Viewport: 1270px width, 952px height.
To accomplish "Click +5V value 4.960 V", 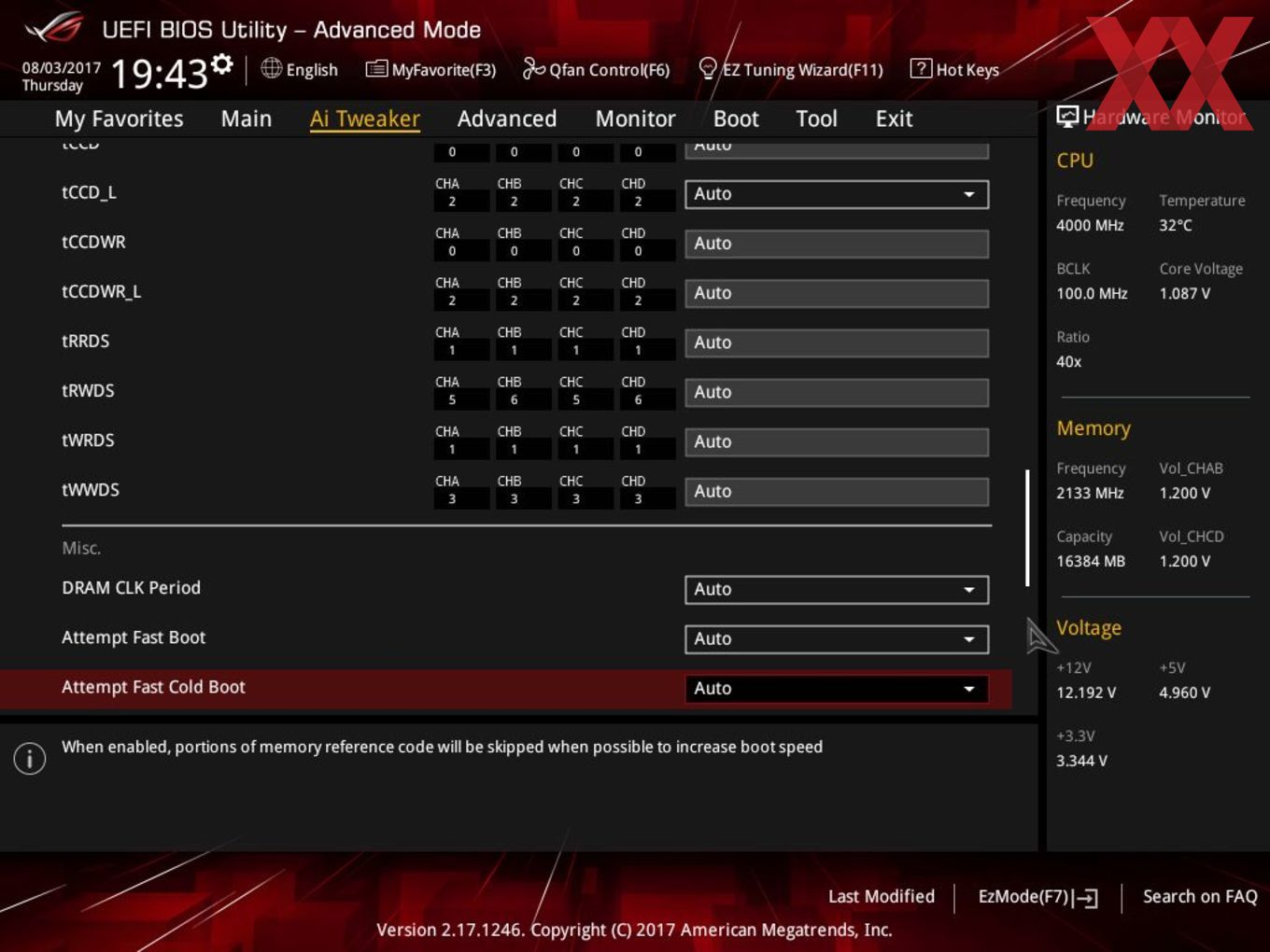I will [x=1185, y=693].
